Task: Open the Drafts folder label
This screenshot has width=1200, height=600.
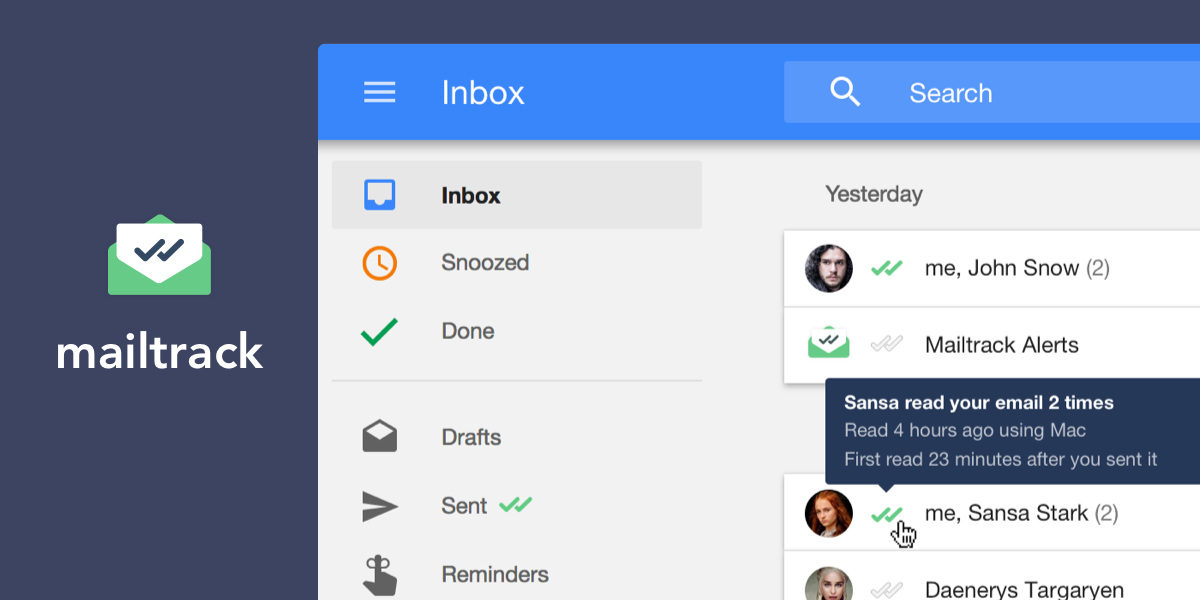Action: pyautogui.click(x=471, y=437)
